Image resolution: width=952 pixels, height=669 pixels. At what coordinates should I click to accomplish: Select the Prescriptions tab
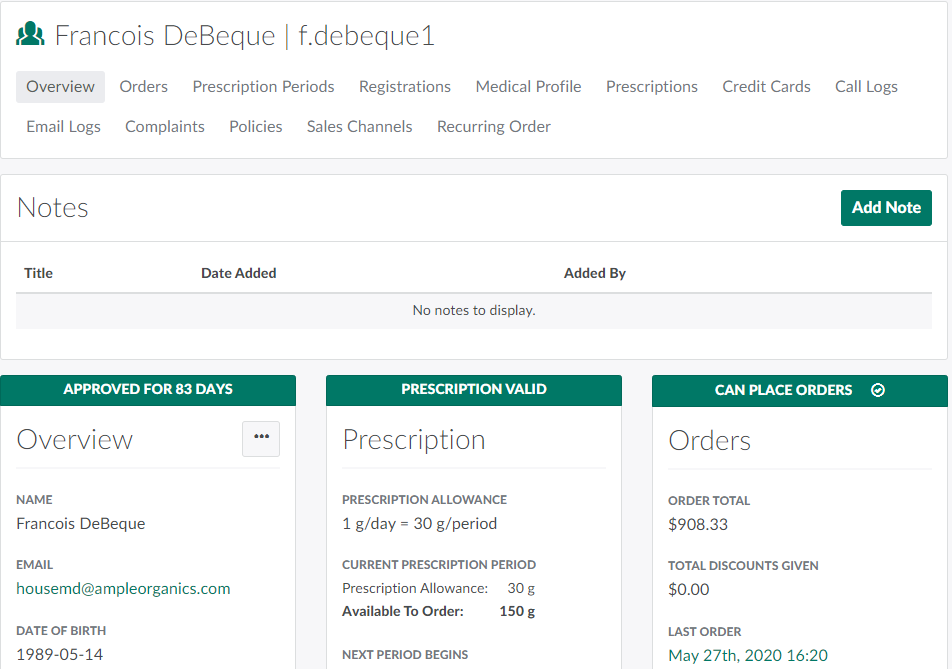click(x=652, y=87)
